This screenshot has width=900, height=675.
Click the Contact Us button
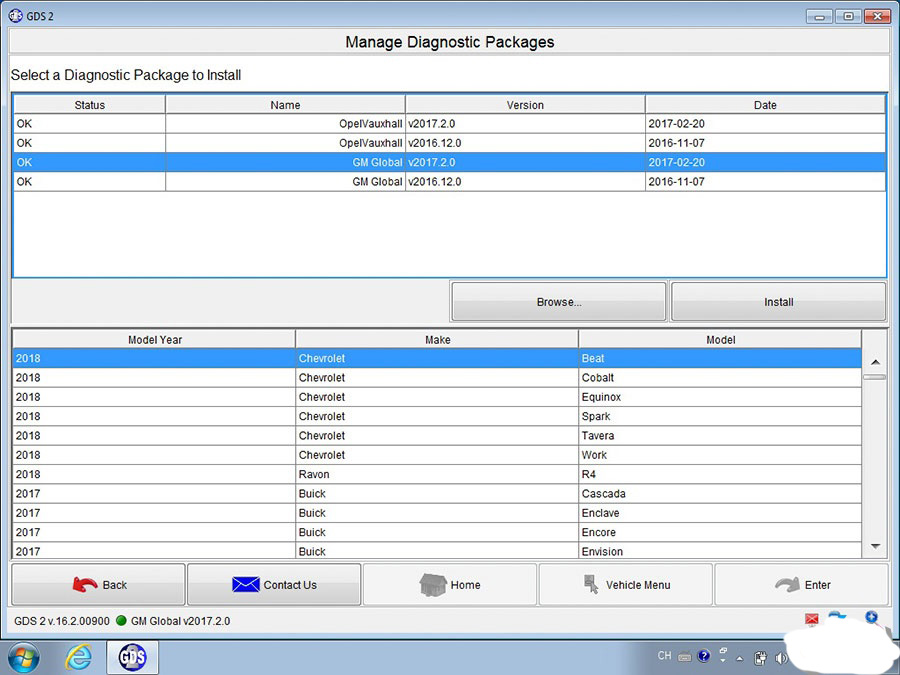click(274, 584)
